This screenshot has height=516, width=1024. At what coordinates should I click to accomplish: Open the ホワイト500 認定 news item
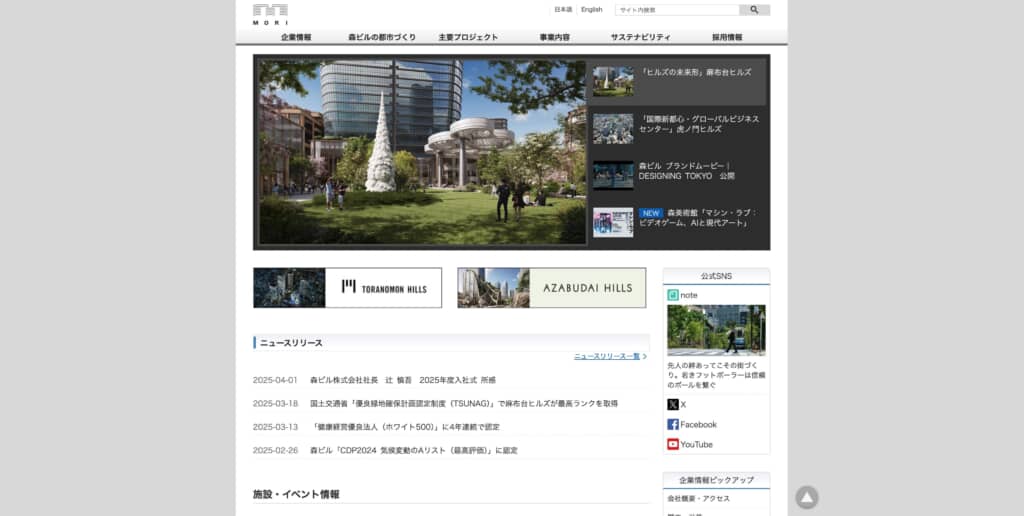[406, 427]
